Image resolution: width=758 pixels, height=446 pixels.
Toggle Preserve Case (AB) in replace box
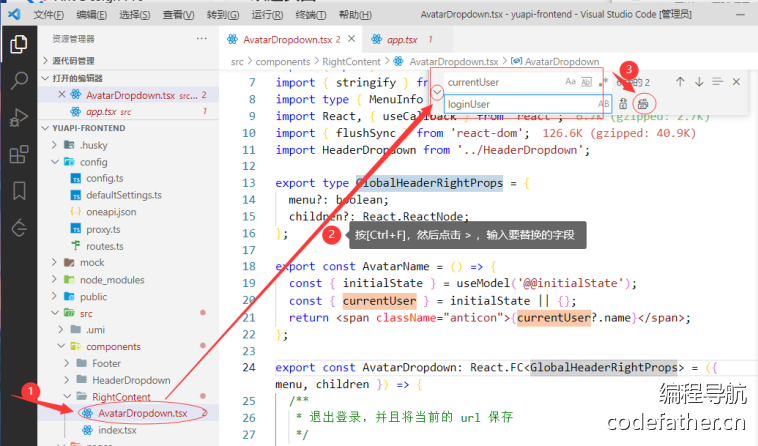point(603,103)
